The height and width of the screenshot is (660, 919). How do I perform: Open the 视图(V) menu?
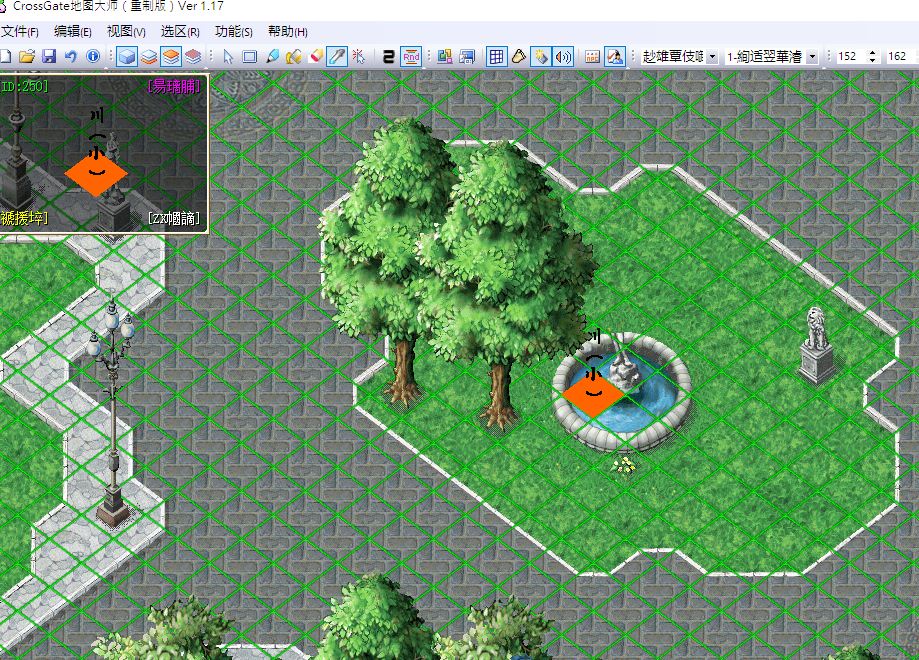tap(126, 32)
